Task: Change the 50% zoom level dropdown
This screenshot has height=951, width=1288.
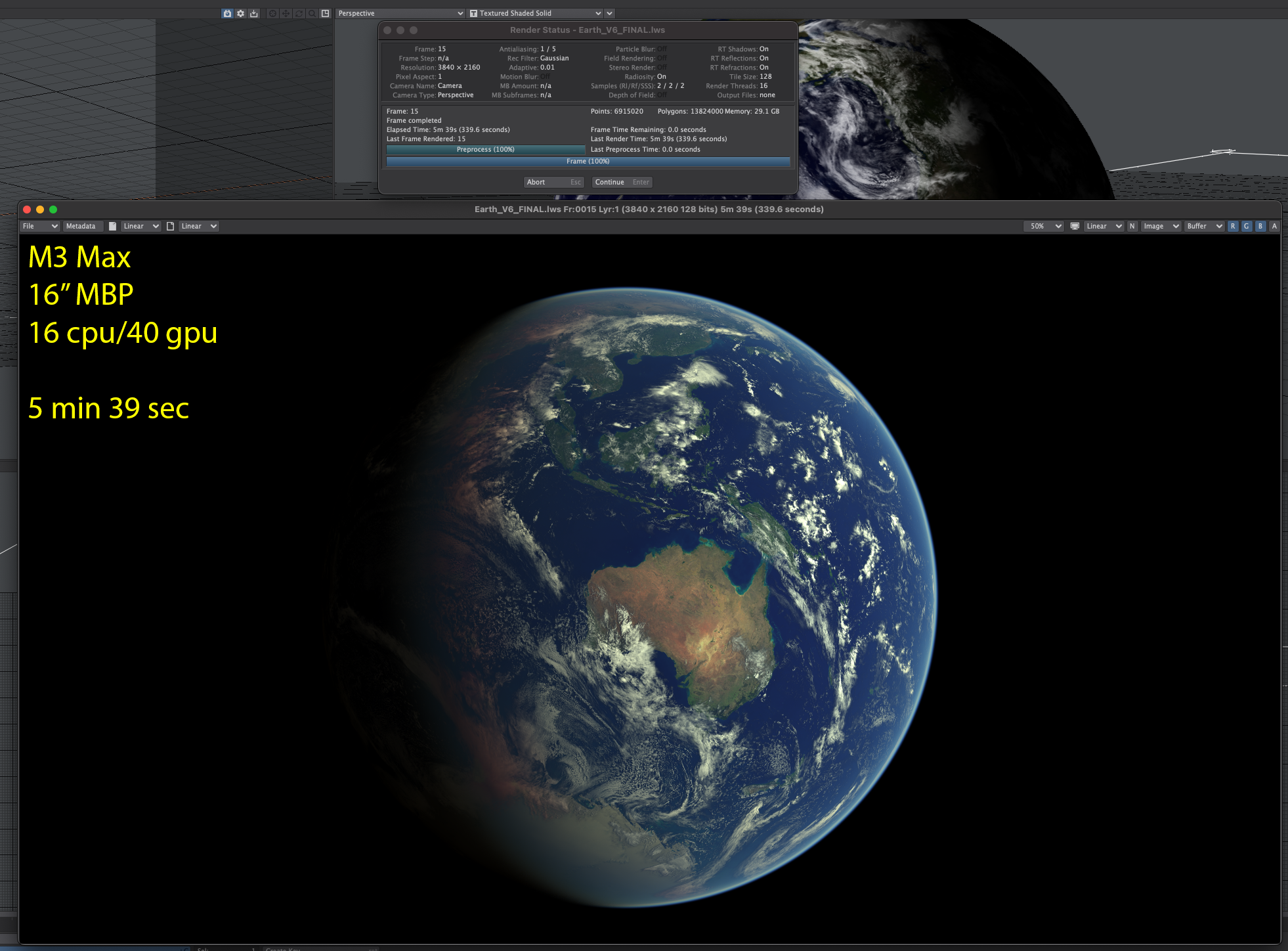Action: click(x=1043, y=226)
